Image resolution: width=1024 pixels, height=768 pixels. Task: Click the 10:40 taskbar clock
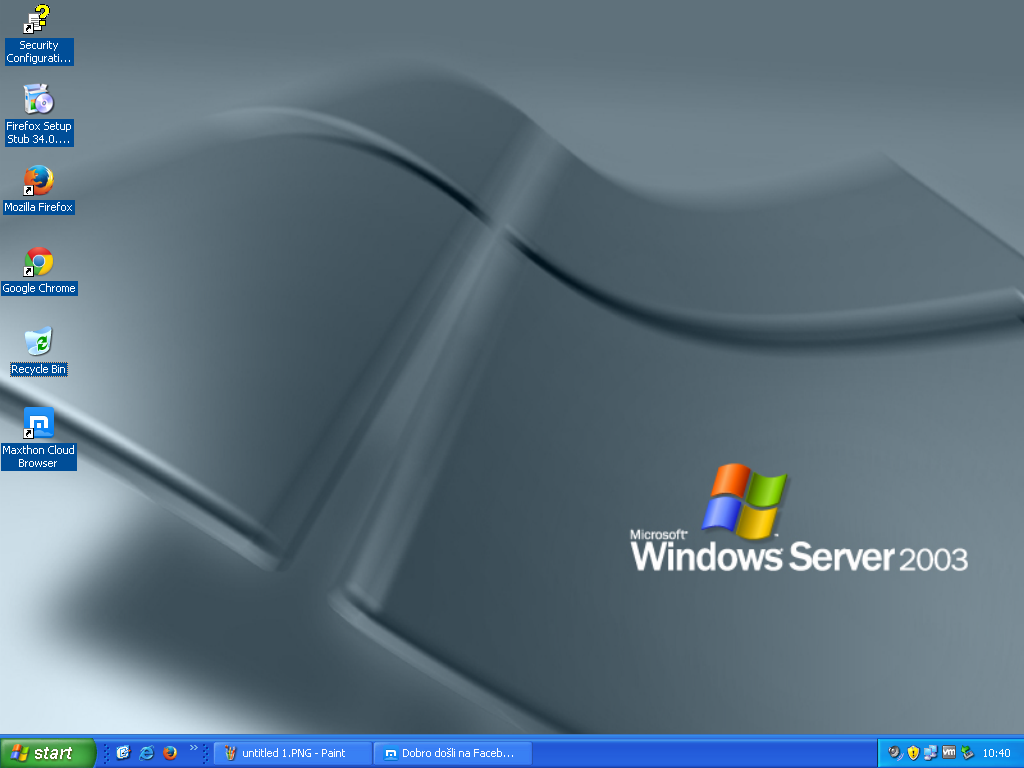point(997,753)
